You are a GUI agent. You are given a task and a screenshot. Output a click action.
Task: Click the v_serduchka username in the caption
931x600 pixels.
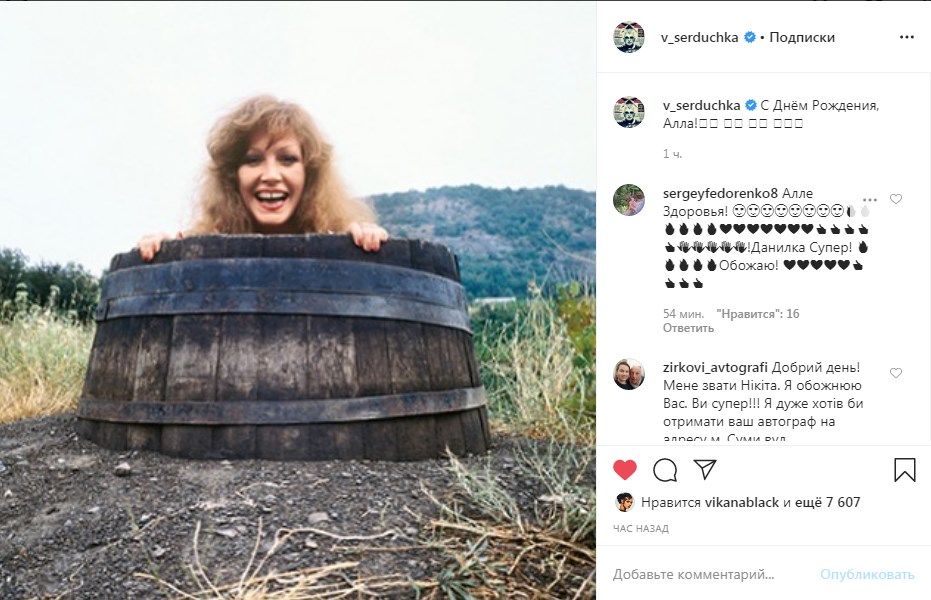(700, 105)
